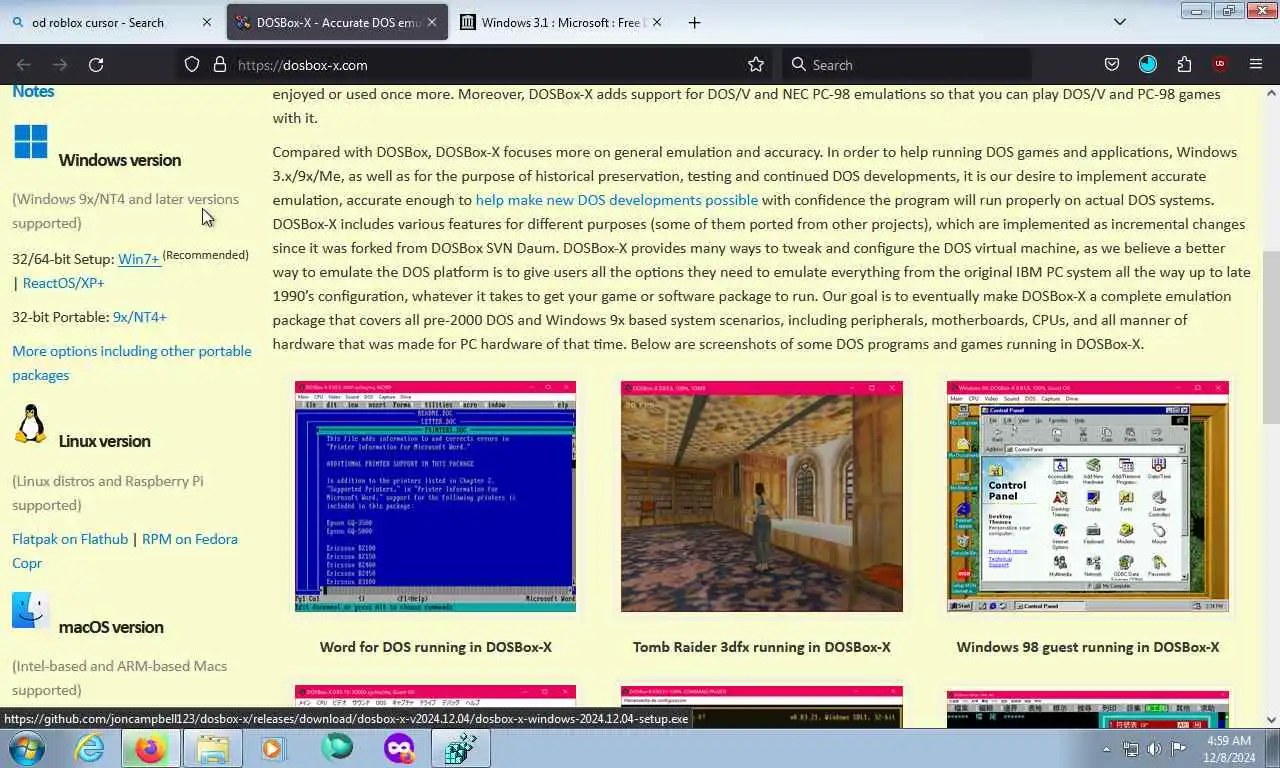This screenshot has height=768, width=1280.
Task: Expand the list all tabs chevron
Action: point(1120,22)
